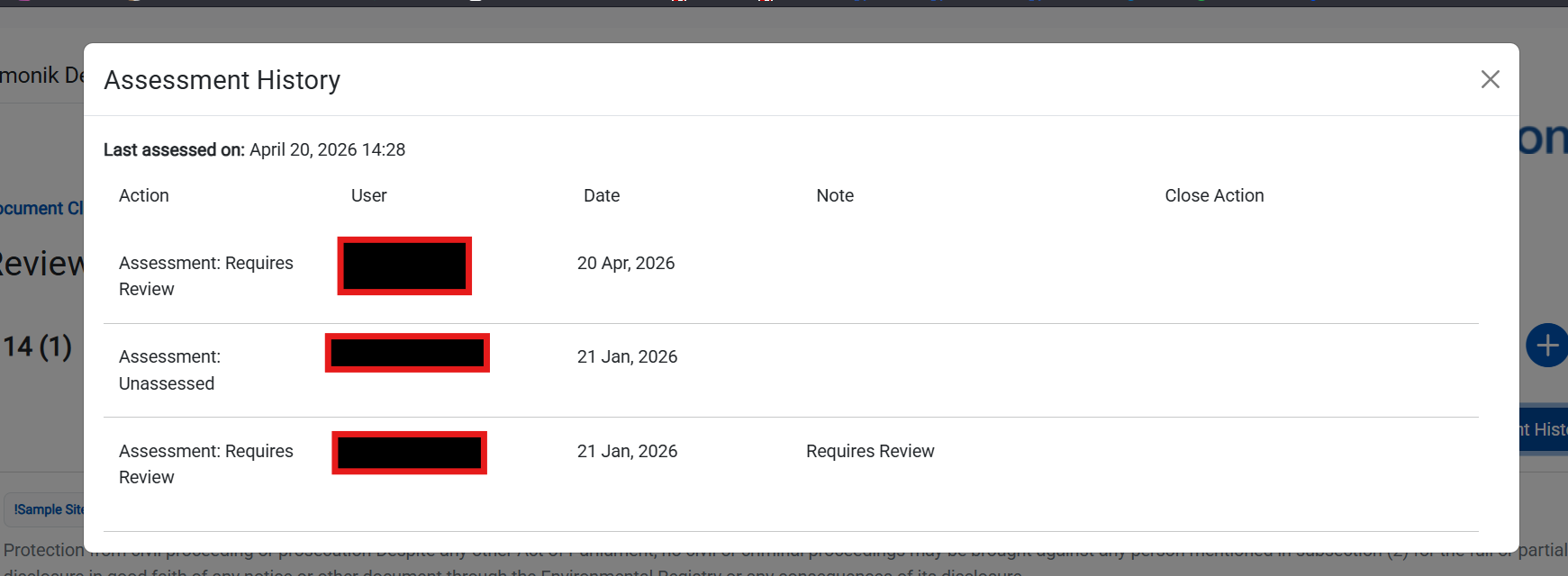Click the blue plus button behind the dialog
Viewport: 1568px width, 576px height.
coord(1547,346)
